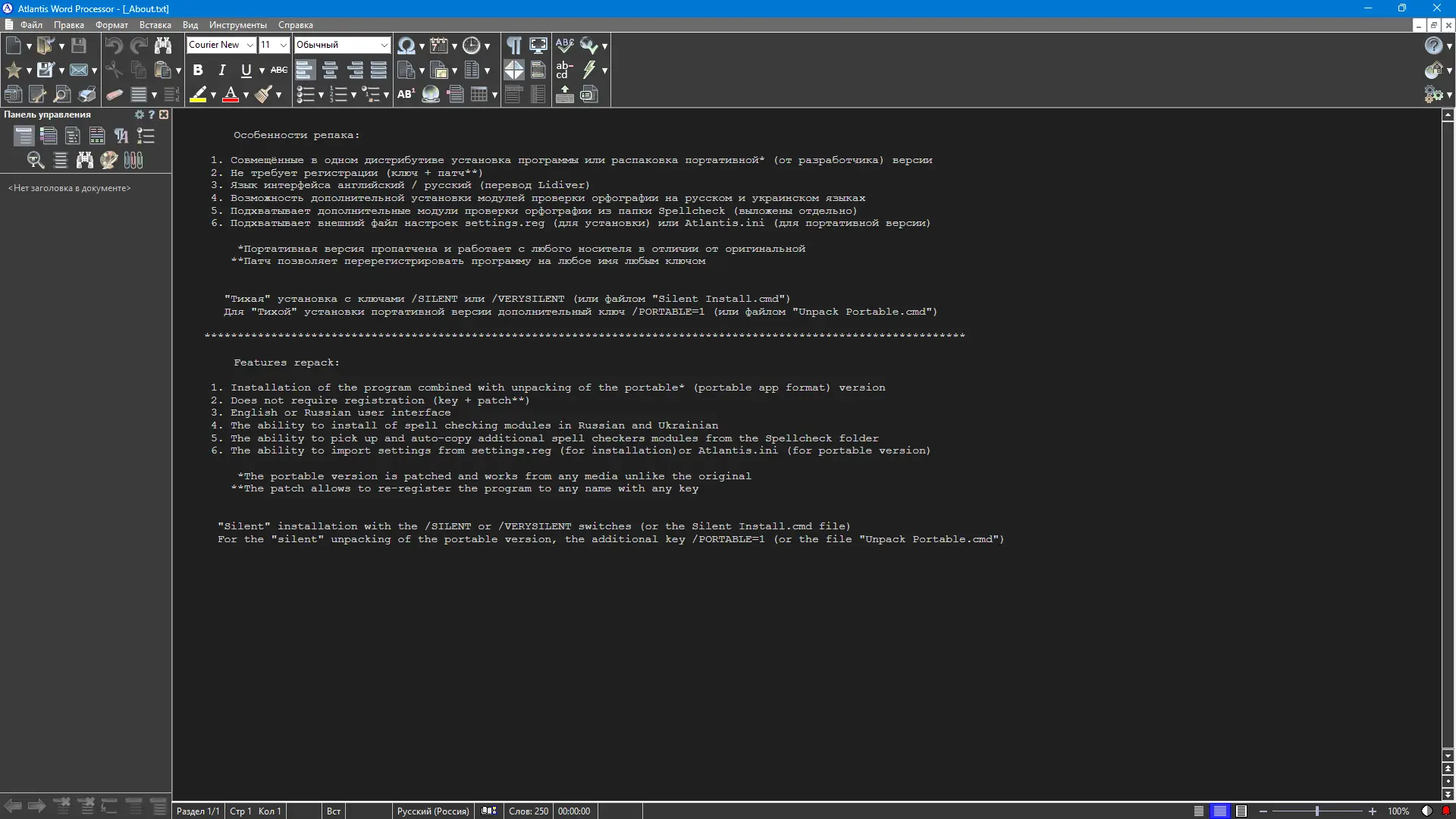Viewport: 1456px width, 819px height.
Task: Click the clock insert time icon
Action: coord(471,45)
